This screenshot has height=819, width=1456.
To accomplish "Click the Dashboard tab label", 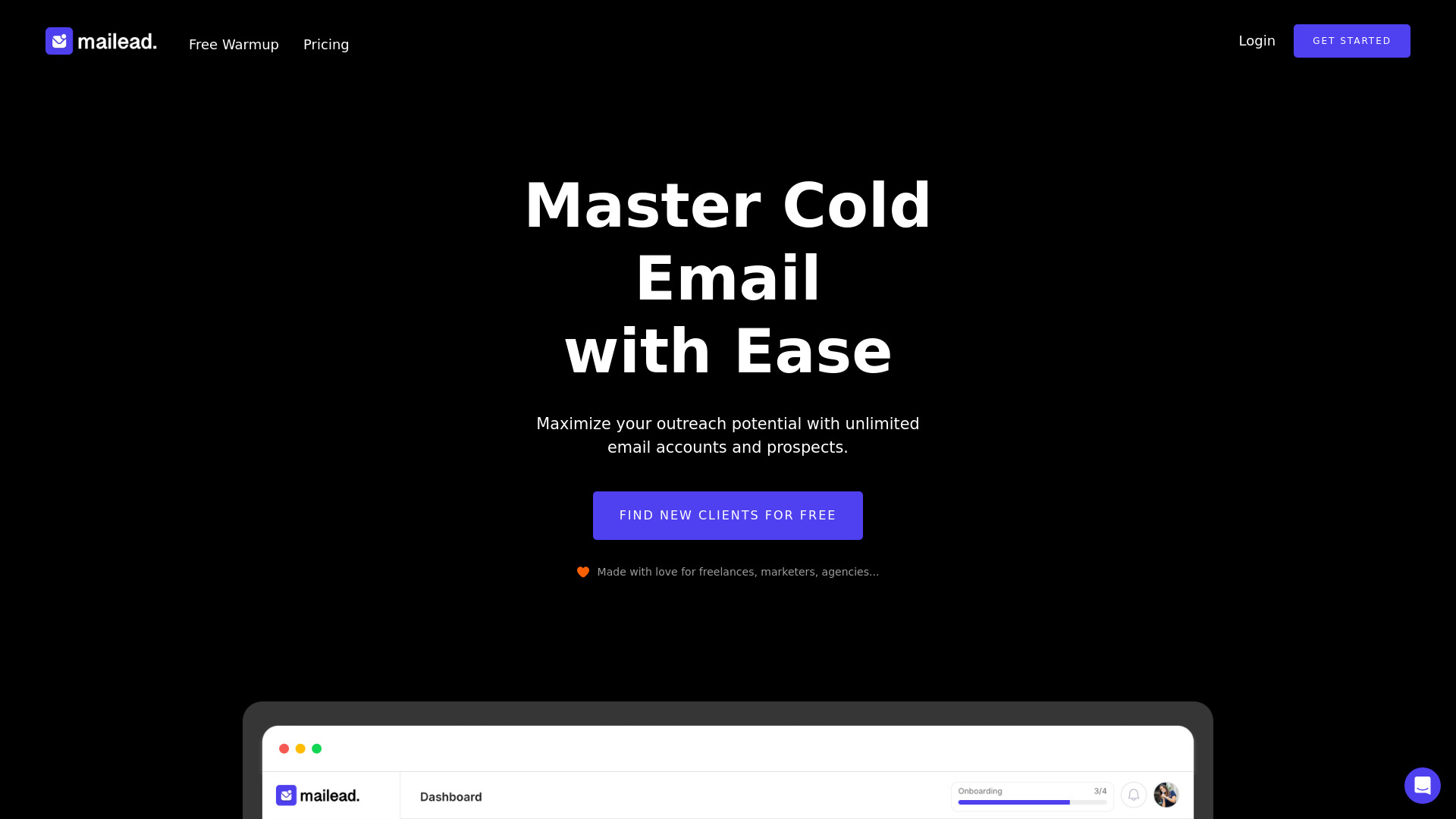I will pos(451,796).
